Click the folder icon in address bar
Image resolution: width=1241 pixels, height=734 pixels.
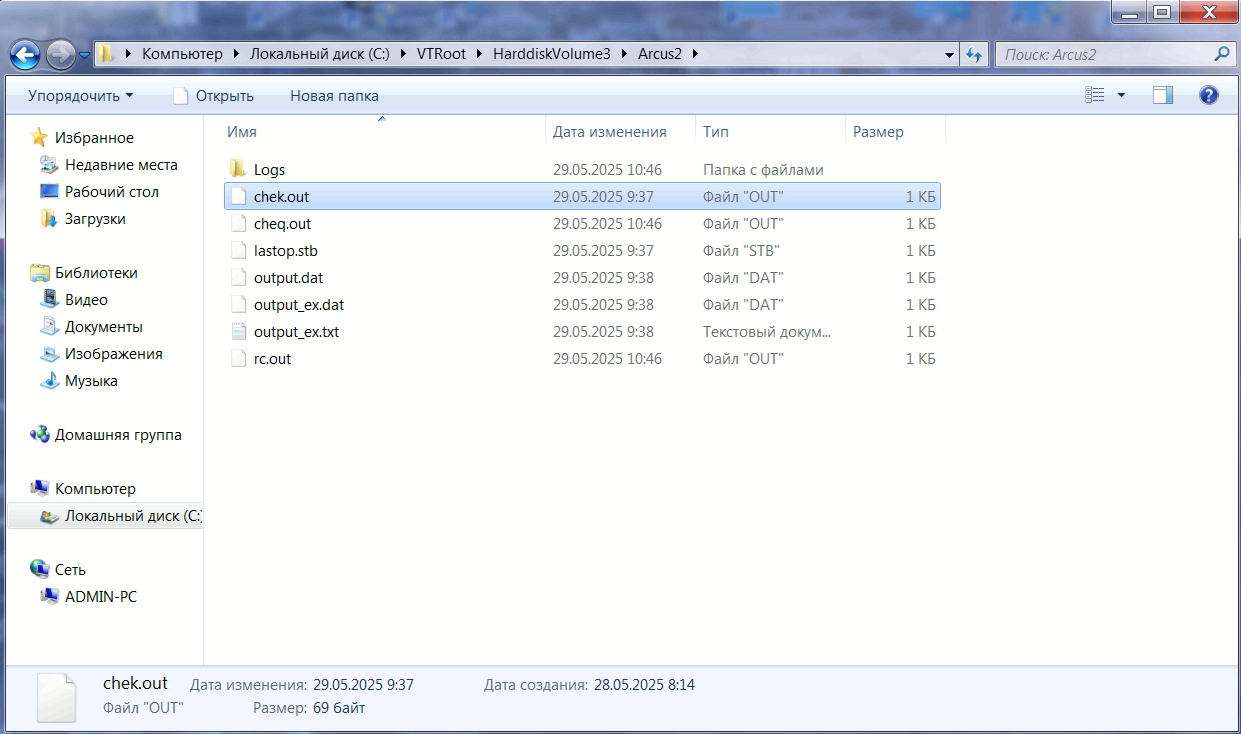107,54
